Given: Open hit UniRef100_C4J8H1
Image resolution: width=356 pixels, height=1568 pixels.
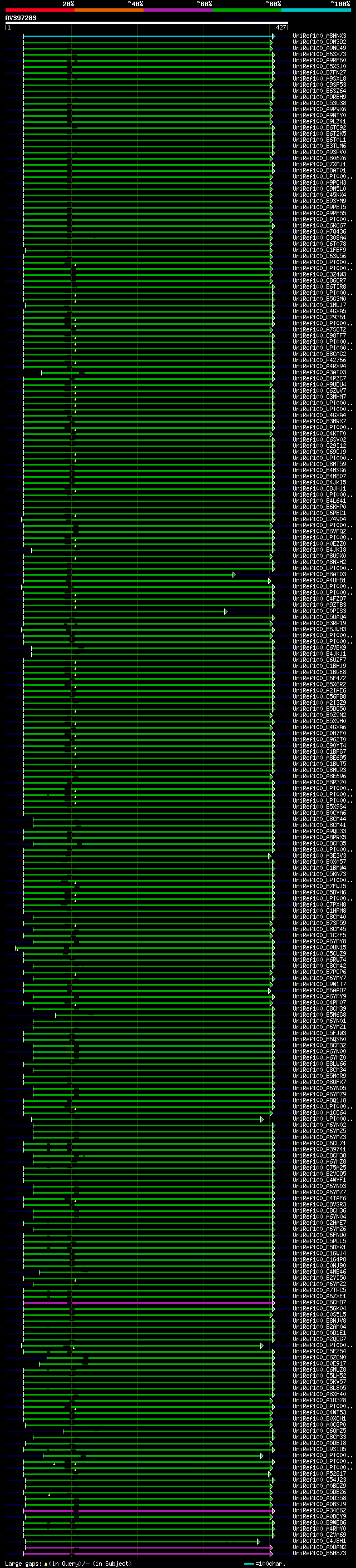Looking at the screenshot, I should [x=319, y=1541].
